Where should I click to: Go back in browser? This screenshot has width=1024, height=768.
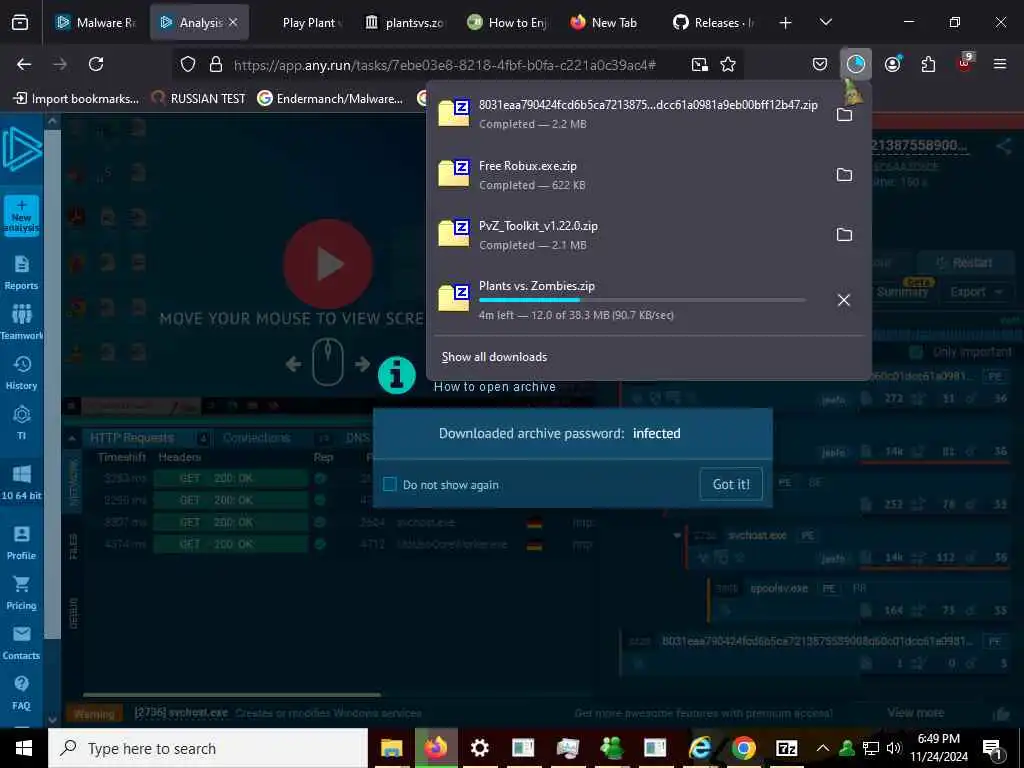click(x=24, y=64)
